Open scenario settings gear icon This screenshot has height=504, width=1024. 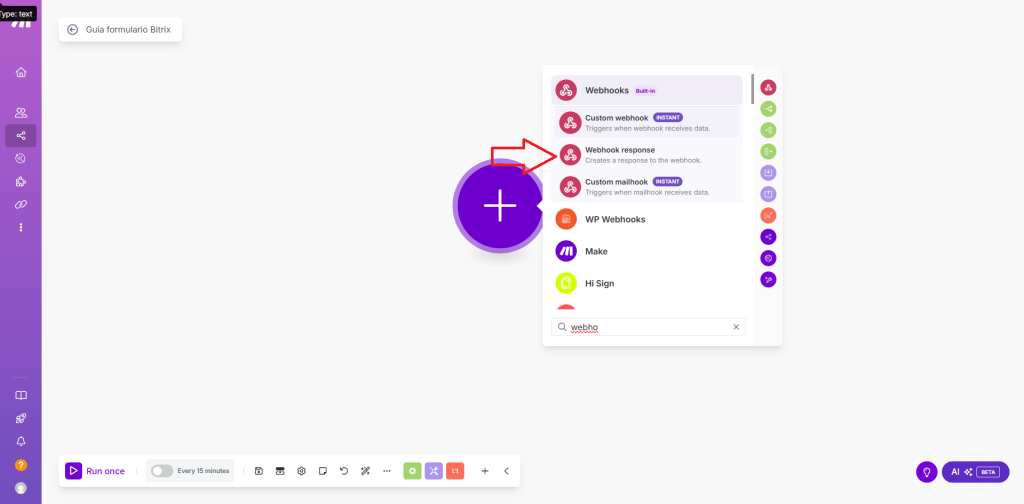tap(301, 471)
